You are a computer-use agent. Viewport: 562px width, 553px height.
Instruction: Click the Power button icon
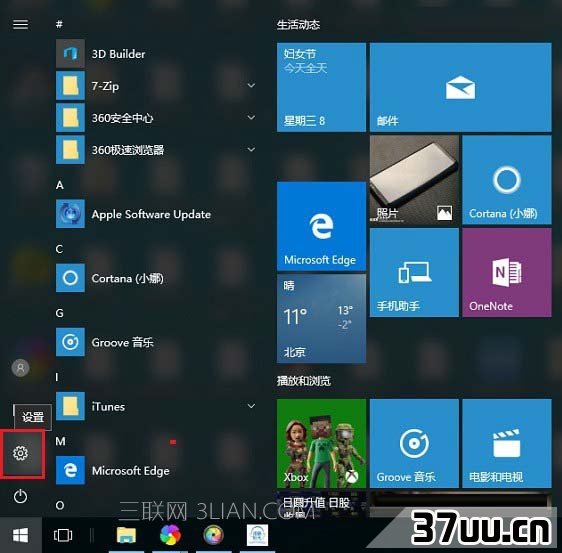tap(20, 496)
